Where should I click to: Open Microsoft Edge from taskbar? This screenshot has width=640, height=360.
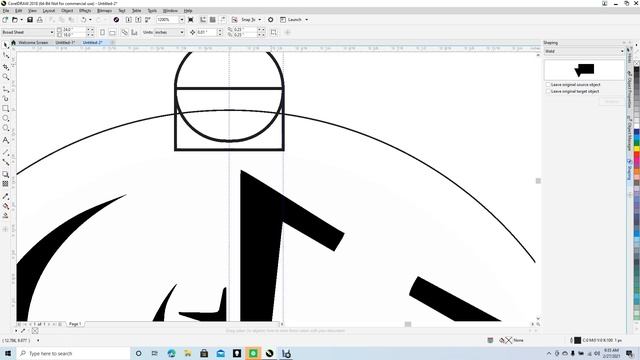coord(171,353)
